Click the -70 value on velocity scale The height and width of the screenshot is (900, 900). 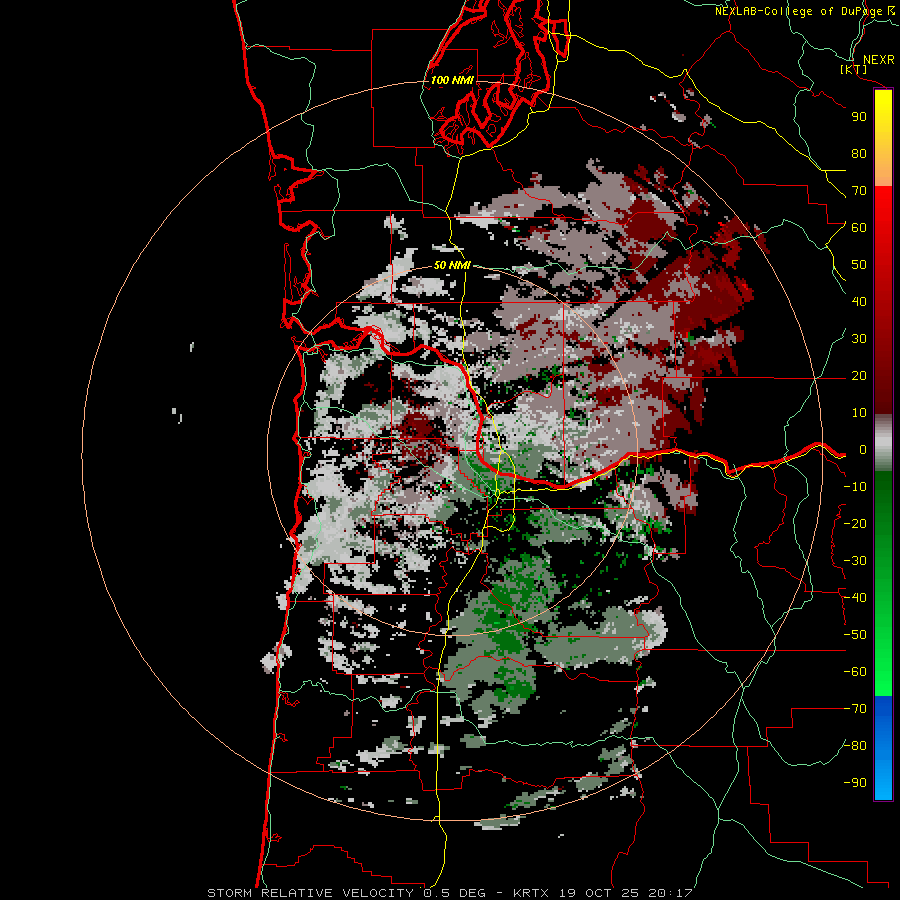click(855, 709)
